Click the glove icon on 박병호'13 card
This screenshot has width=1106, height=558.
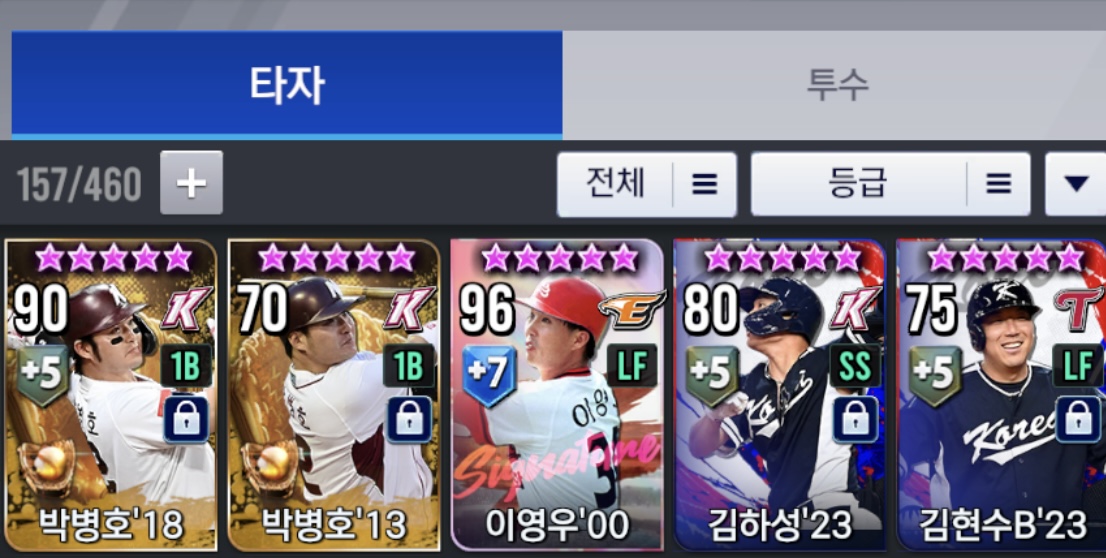click(x=270, y=465)
